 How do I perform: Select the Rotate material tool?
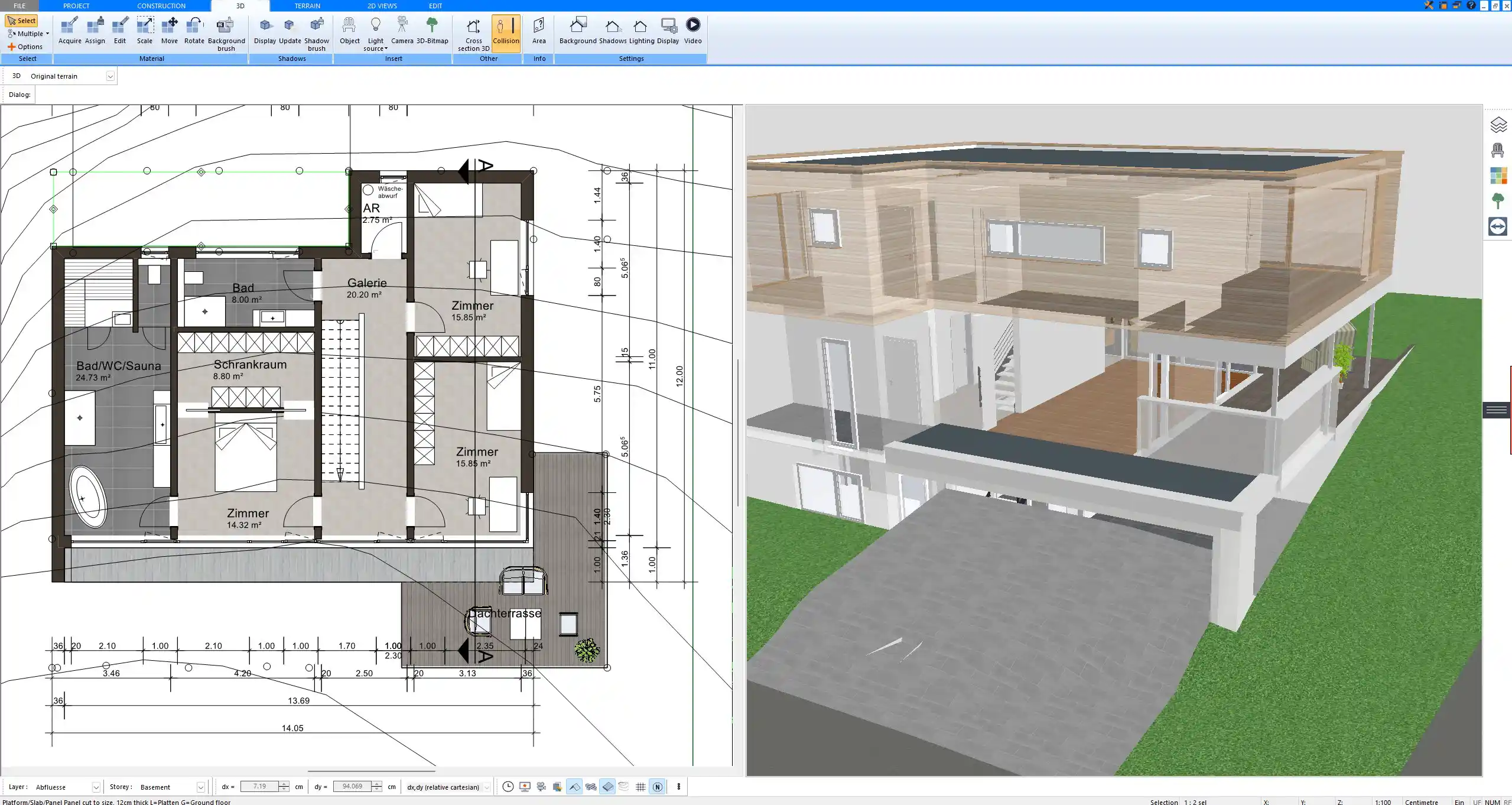point(194,31)
